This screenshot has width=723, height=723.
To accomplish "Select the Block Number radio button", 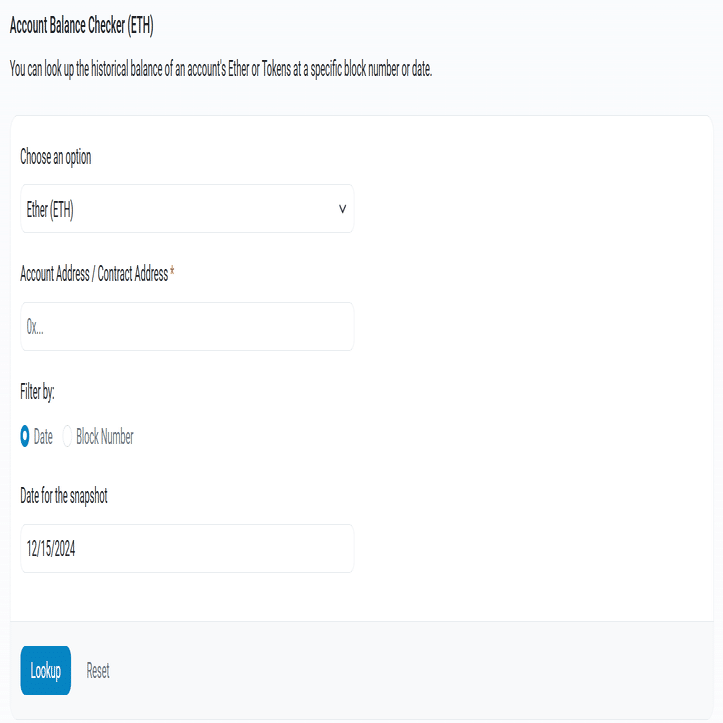I will point(68,437).
